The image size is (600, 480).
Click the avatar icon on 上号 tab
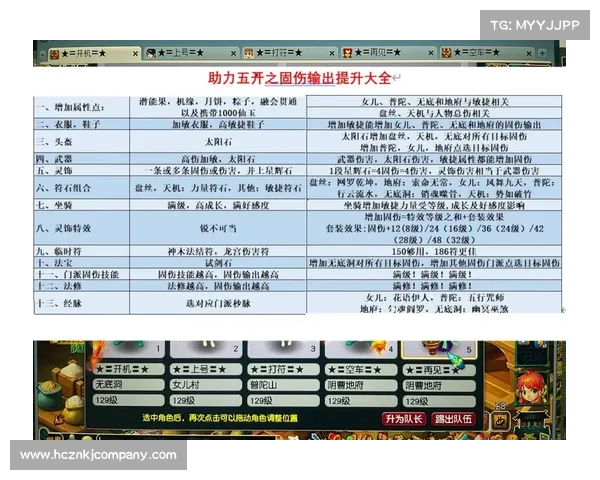[151, 54]
